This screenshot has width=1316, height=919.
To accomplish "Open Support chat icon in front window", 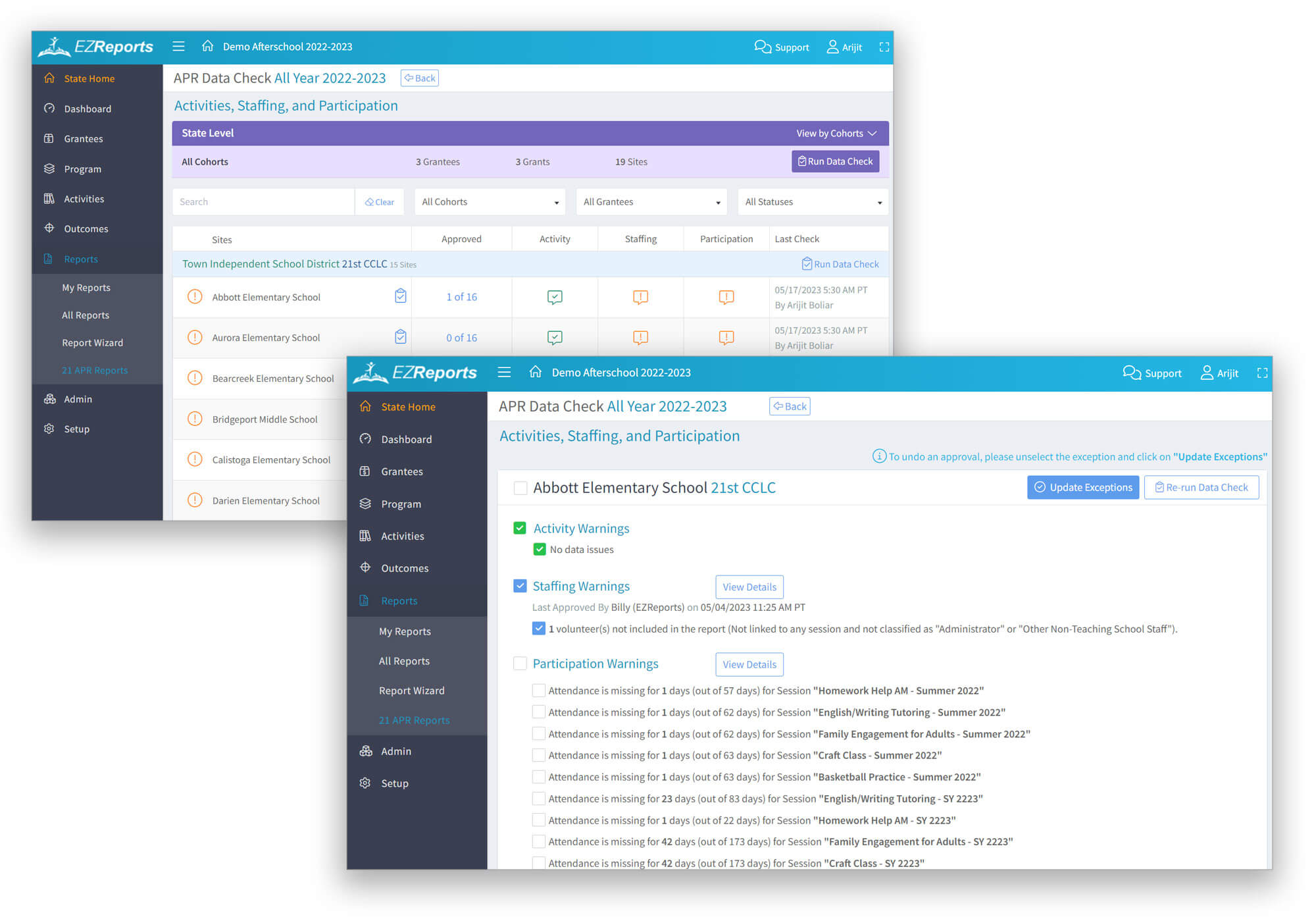I will point(1131,373).
